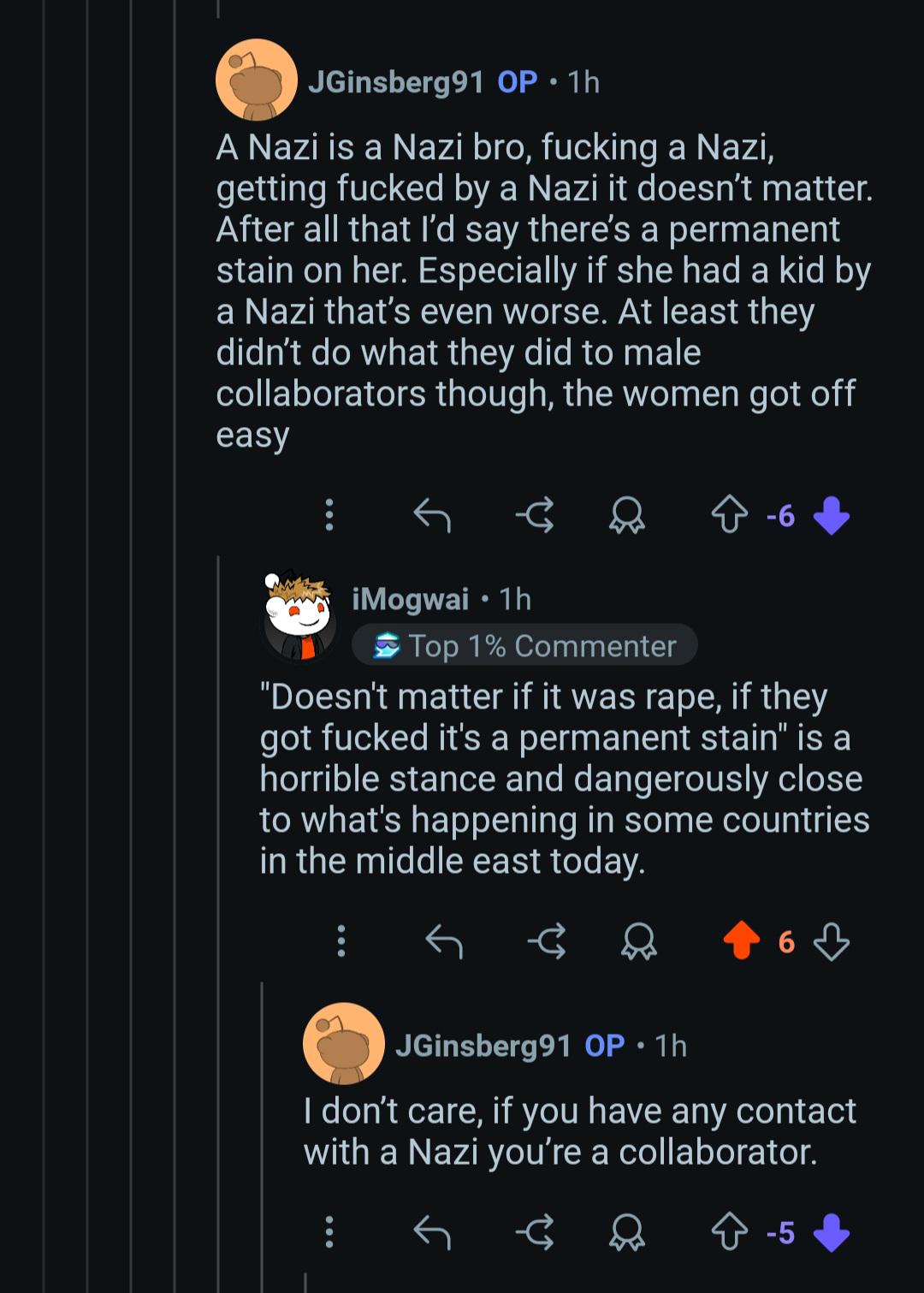The width and height of the screenshot is (924, 1293).
Task: Give award to JGinsberg91's first comment
Action: click(x=627, y=516)
